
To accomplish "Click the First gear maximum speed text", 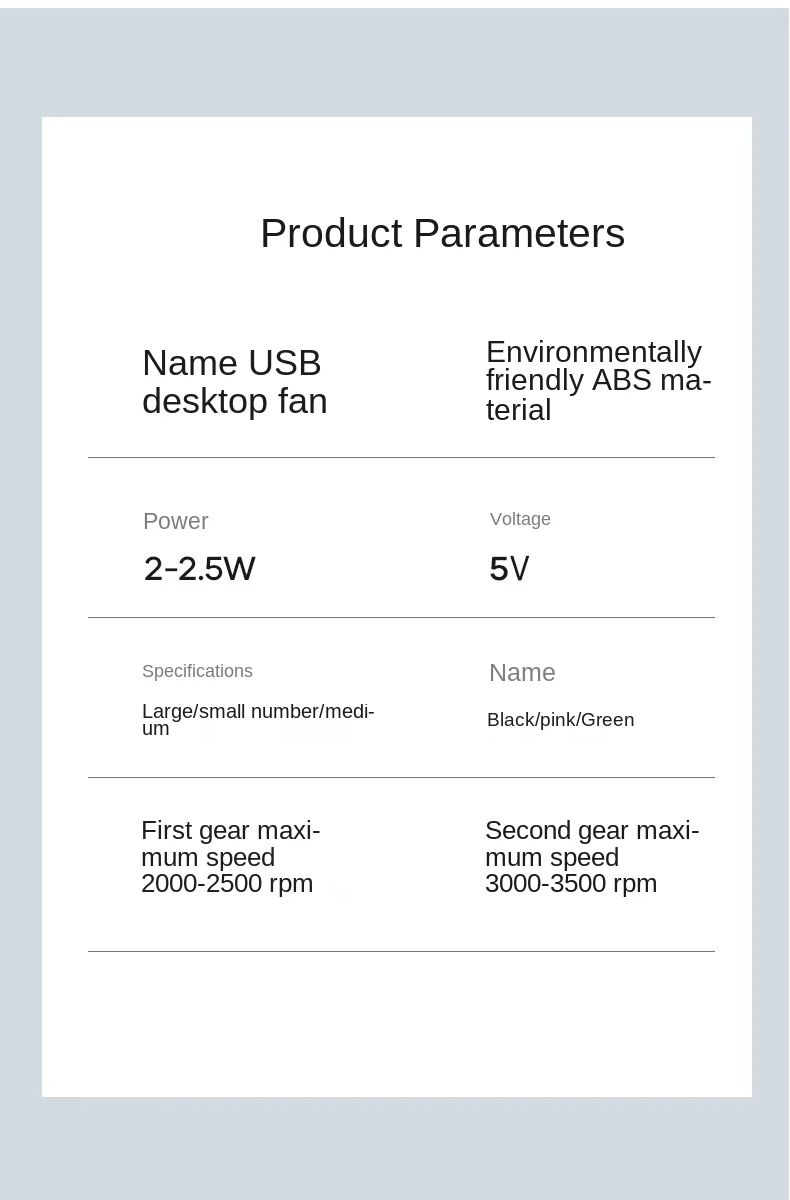I will (x=231, y=844).
